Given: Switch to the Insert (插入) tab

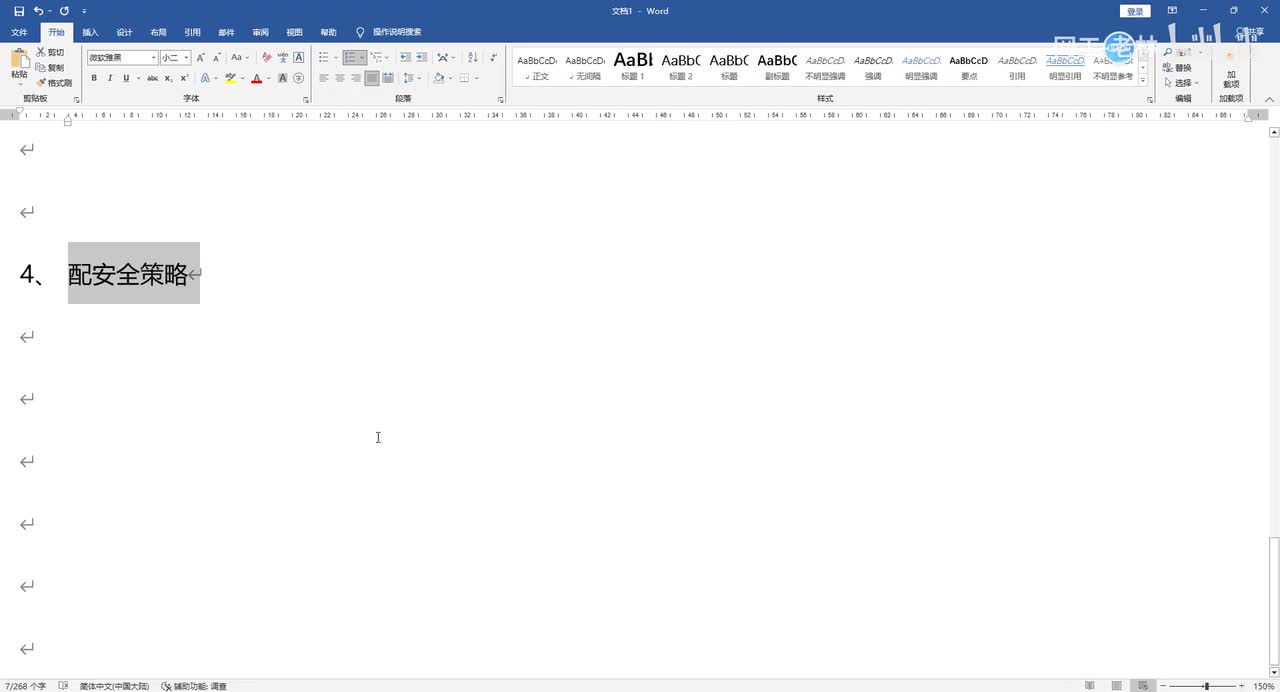Looking at the screenshot, I should (x=90, y=32).
